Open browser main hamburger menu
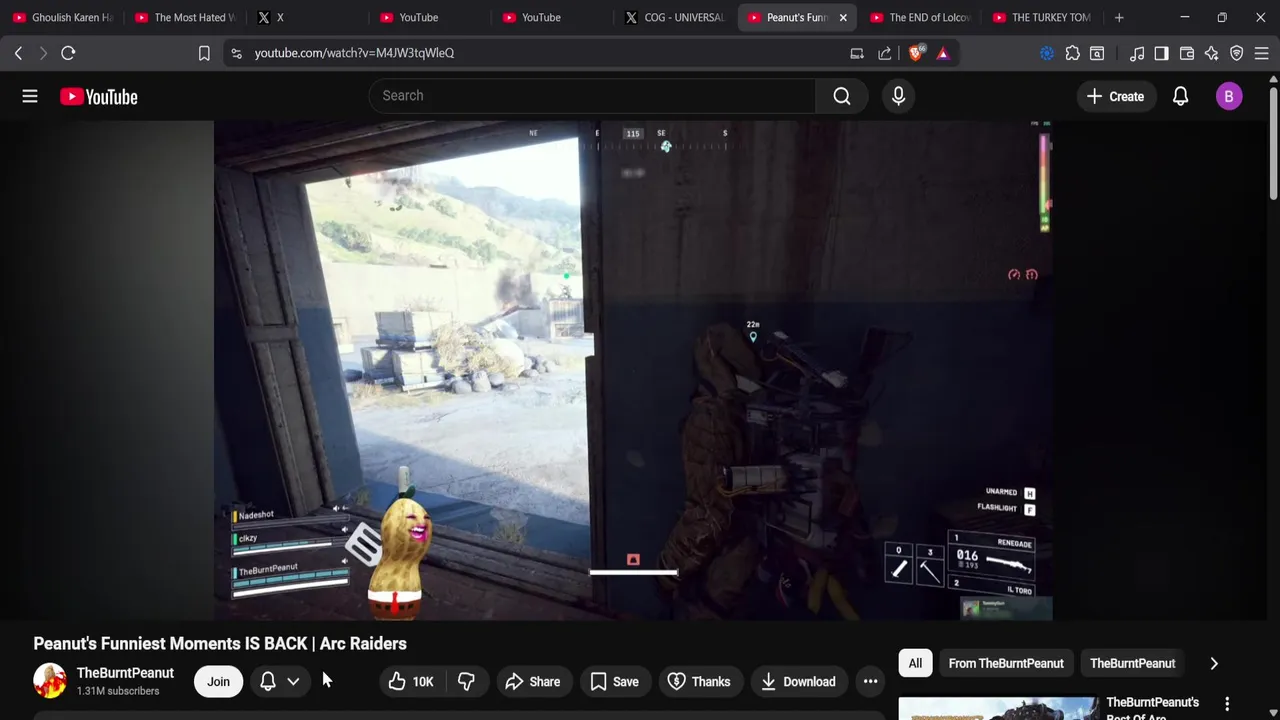1280x720 pixels. point(1262,53)
